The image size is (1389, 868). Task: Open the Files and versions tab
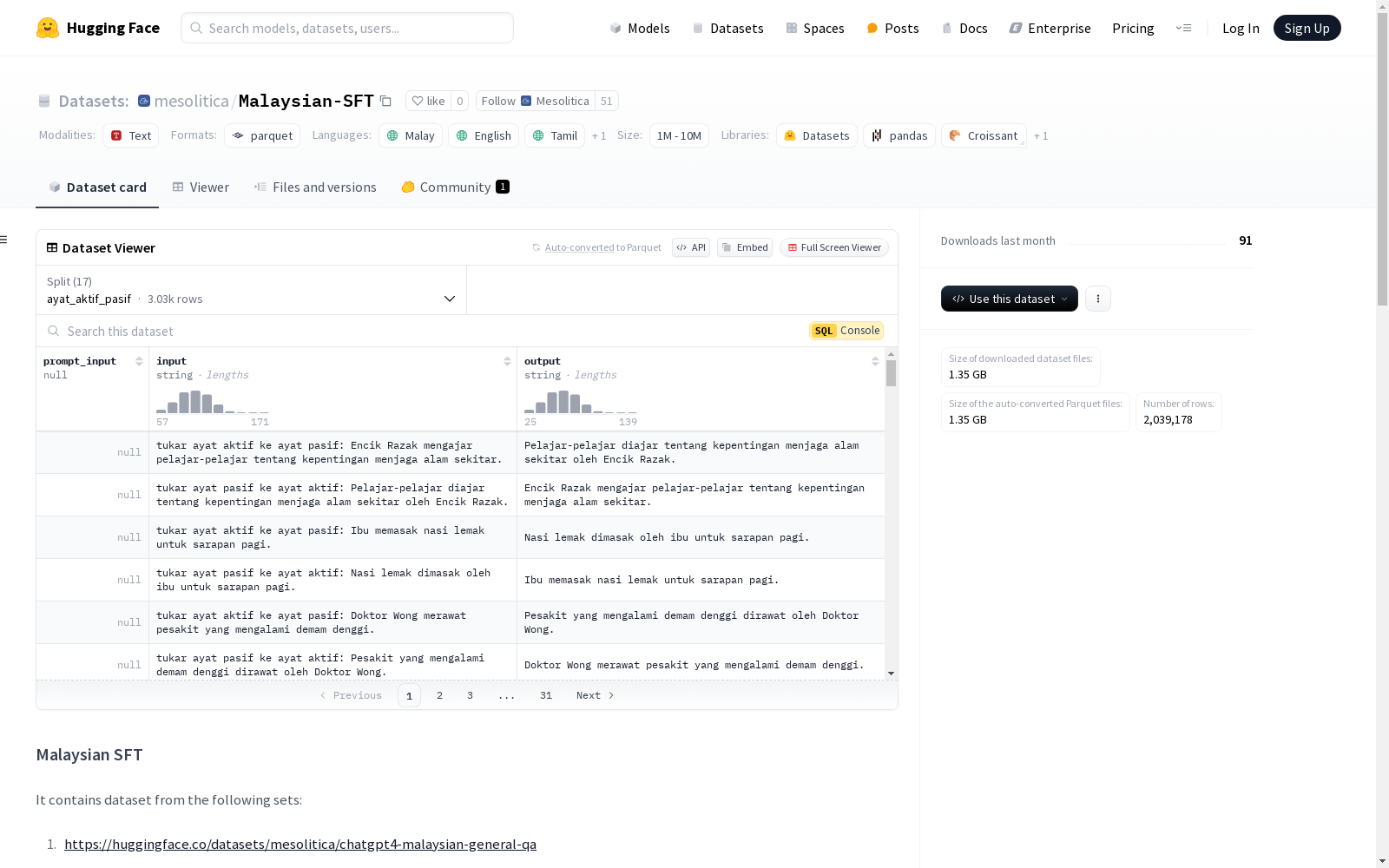pyautogui.click(x=315, y=187)
